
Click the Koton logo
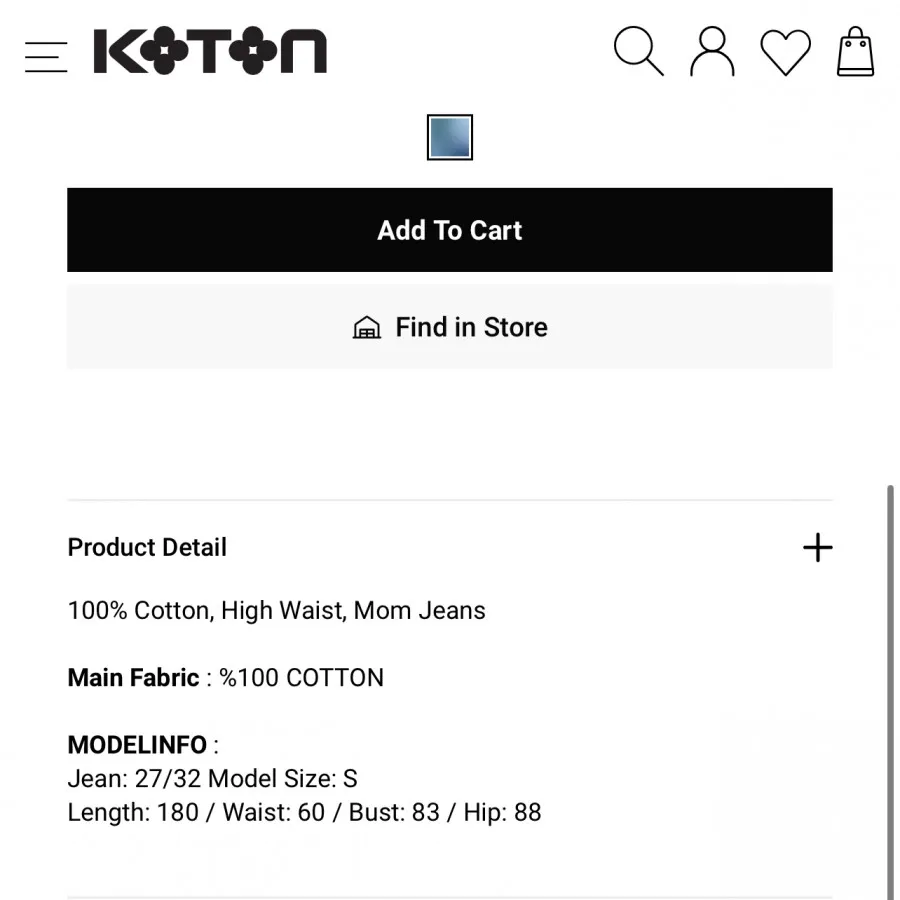[210, 52]
